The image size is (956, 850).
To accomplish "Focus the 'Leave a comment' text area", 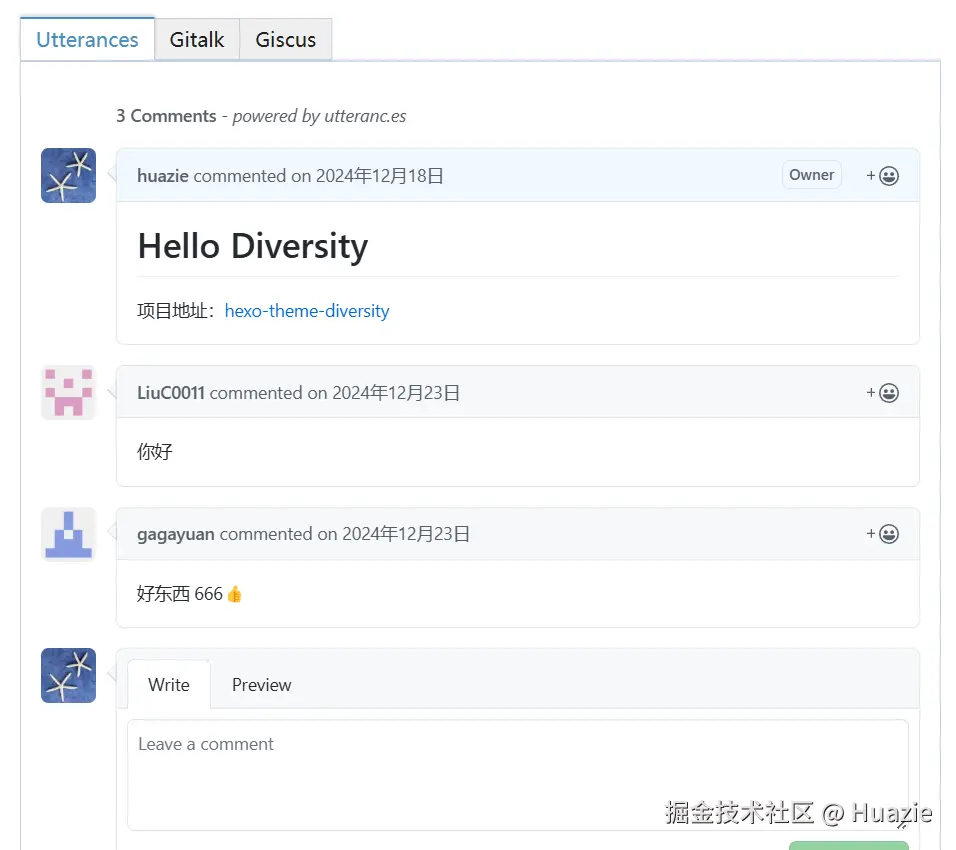I will [518, 775].
